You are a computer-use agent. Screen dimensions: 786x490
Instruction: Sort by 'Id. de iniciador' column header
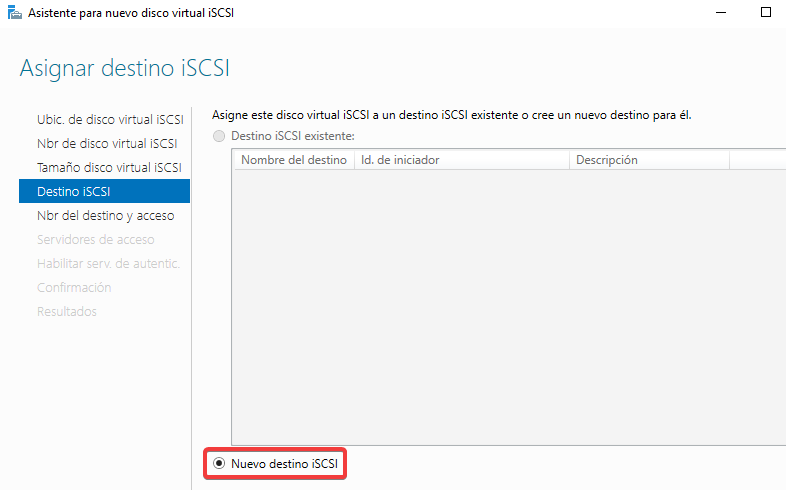[461, 160]
